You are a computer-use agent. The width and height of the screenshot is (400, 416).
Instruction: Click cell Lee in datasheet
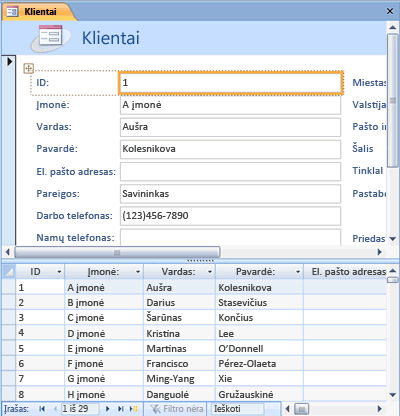pos(259,333)
